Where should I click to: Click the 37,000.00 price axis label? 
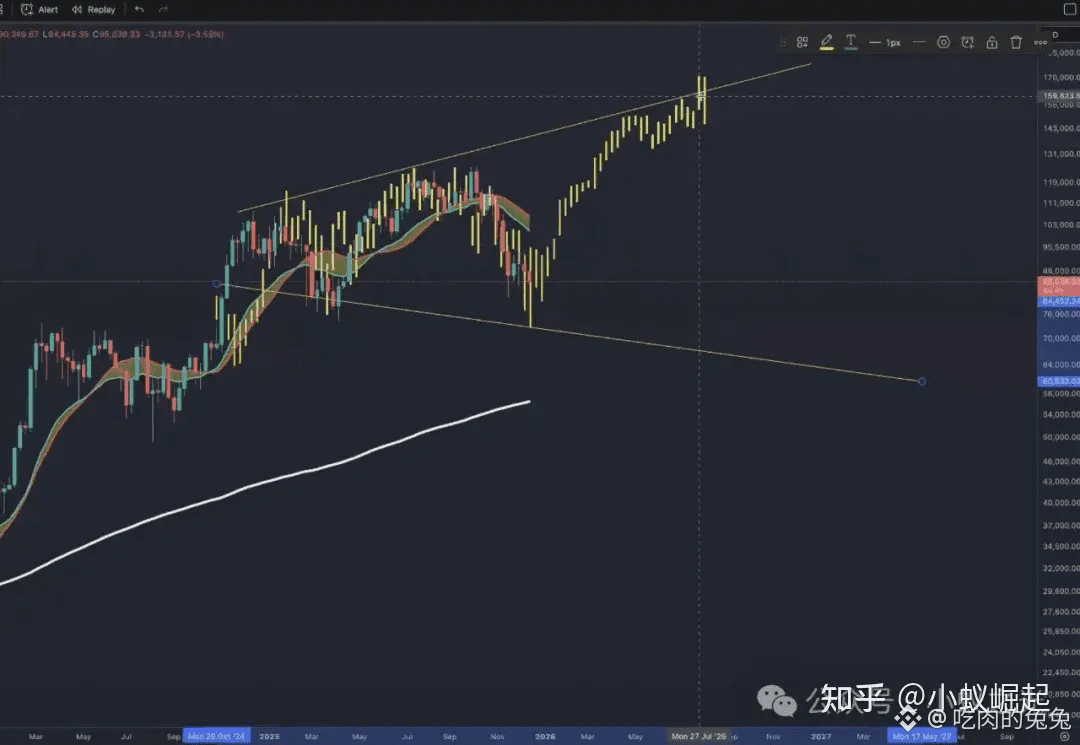(1061, 525)
